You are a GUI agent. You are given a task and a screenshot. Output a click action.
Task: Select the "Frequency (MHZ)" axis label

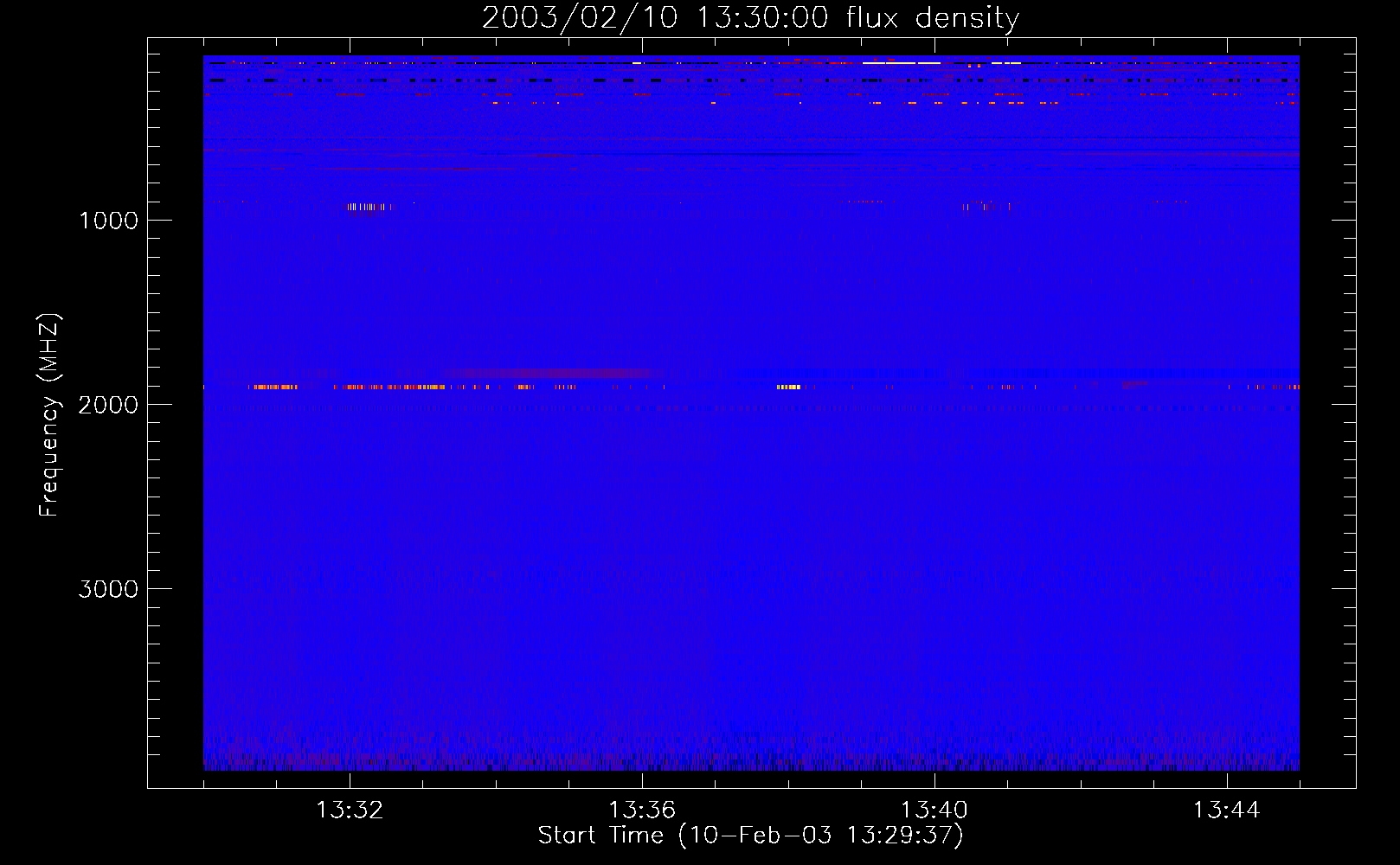(50, 415)
